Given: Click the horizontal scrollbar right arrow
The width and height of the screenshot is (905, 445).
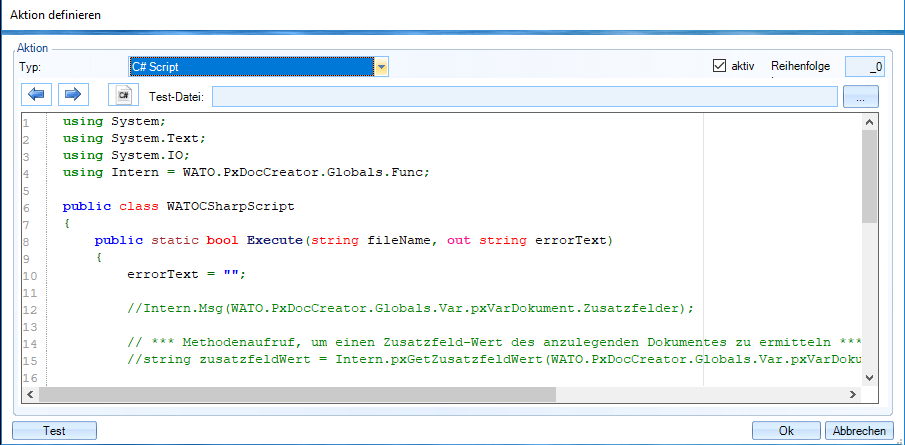Looking at the screenshot, I should (853, 393).
